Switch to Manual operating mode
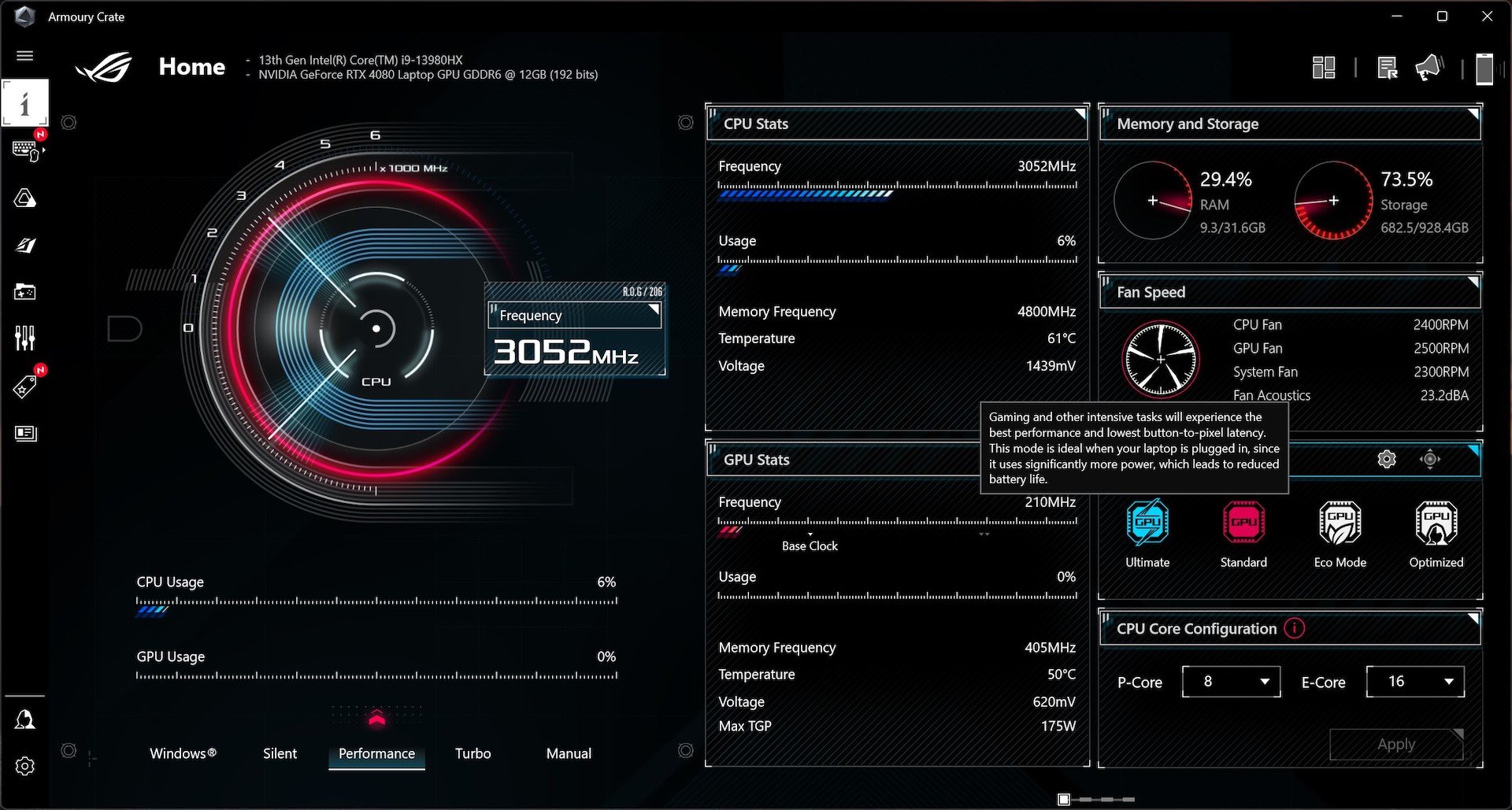This screenshot has width=1512, height=810. tap(569, 753)
